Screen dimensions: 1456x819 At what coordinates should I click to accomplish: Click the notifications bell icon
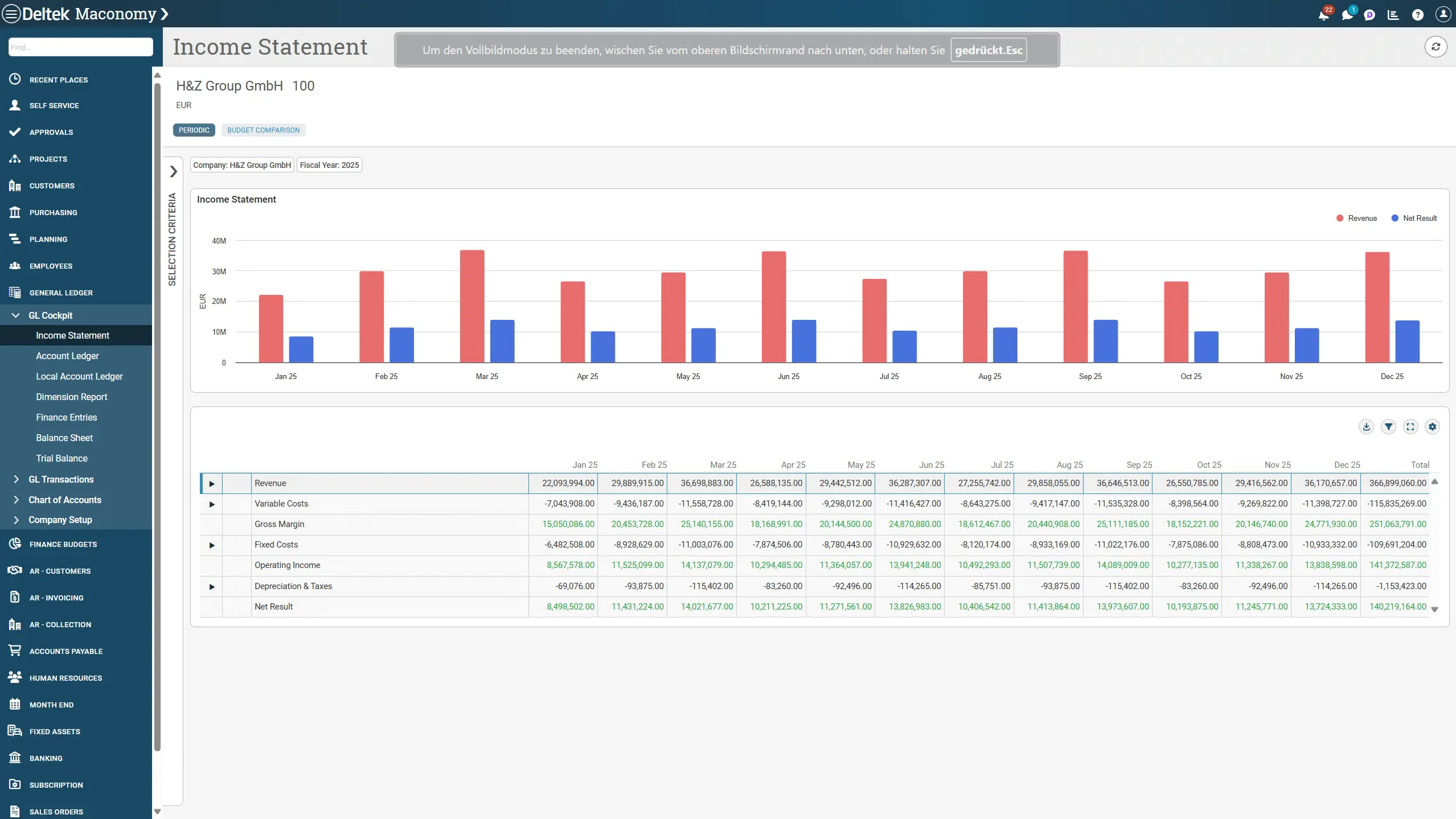[x=1323, y=15]
